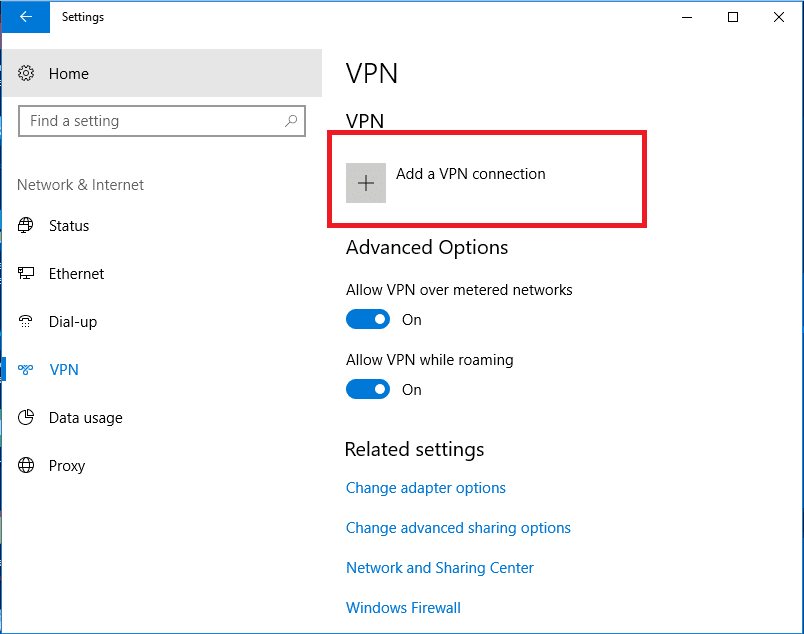Open Change adapter options link
The width and height of the screenshot is (804, 634).
point(426,488)
